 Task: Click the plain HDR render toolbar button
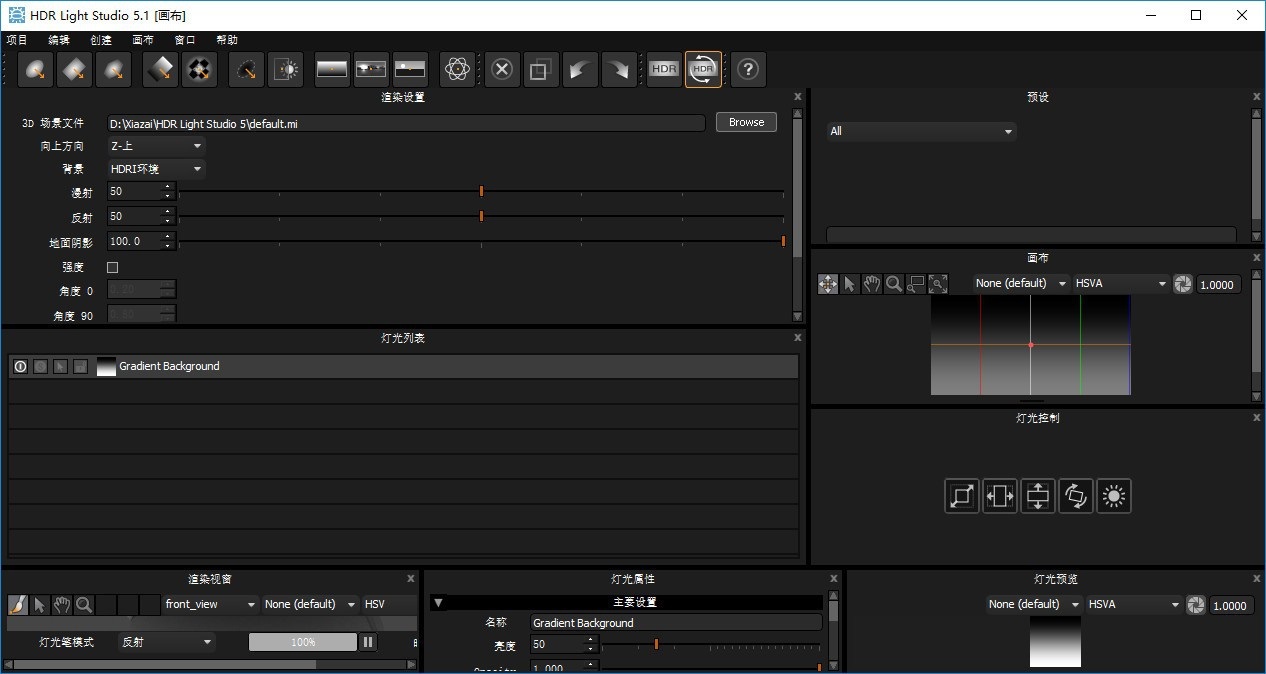point(664,70)
